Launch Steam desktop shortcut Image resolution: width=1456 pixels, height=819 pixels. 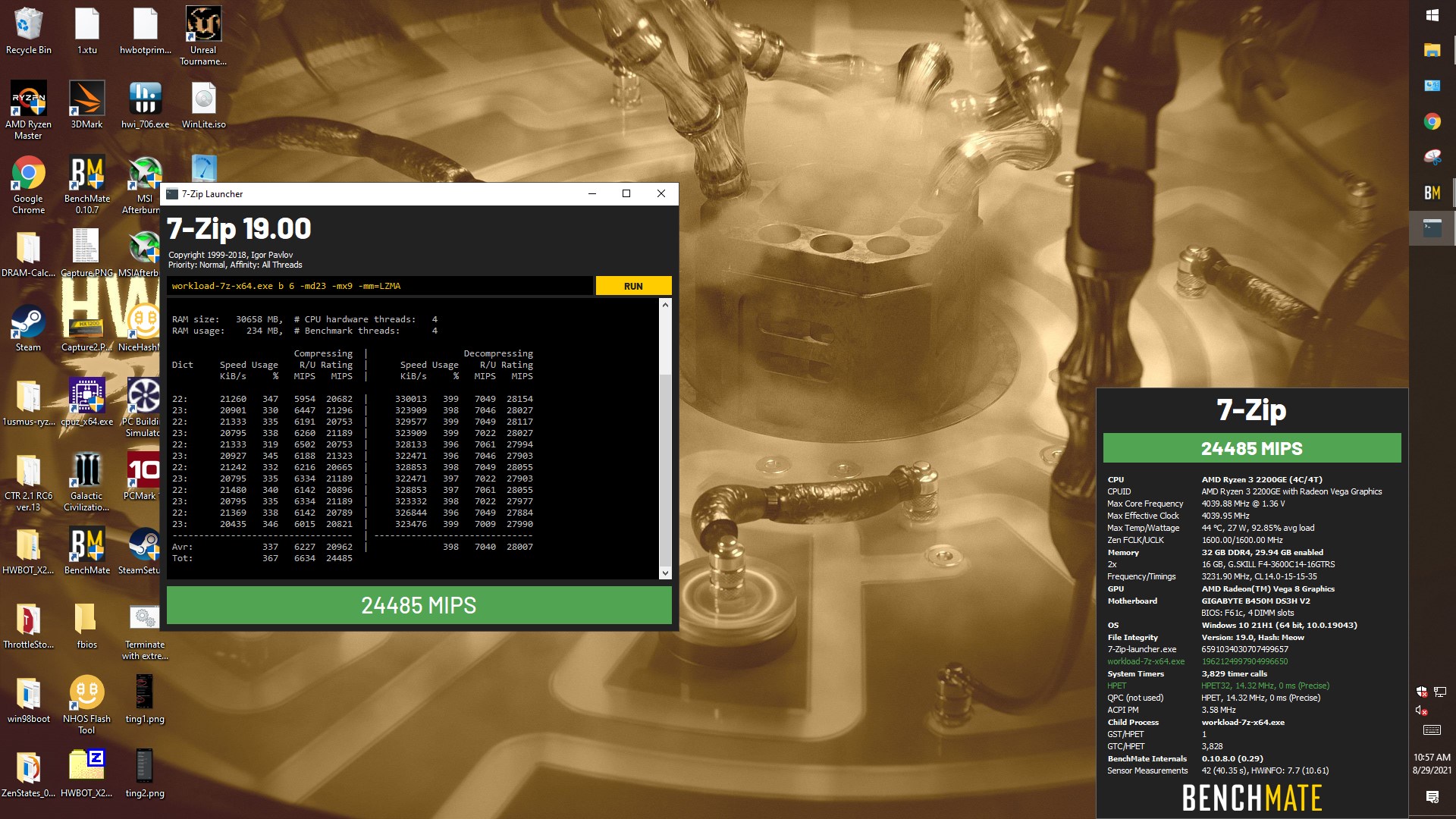(29, 328)
